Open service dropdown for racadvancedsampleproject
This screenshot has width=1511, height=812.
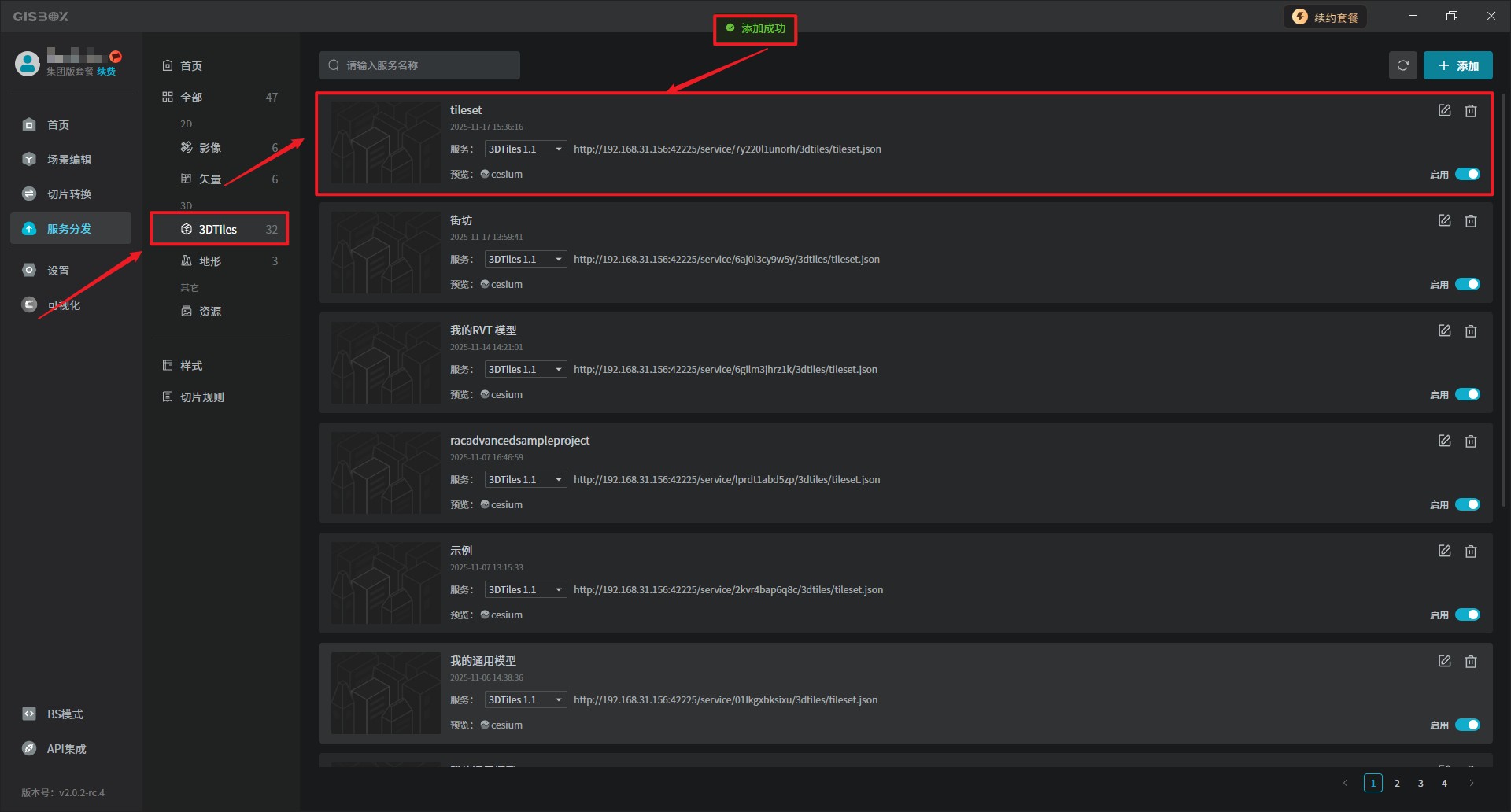click(525, 479)
